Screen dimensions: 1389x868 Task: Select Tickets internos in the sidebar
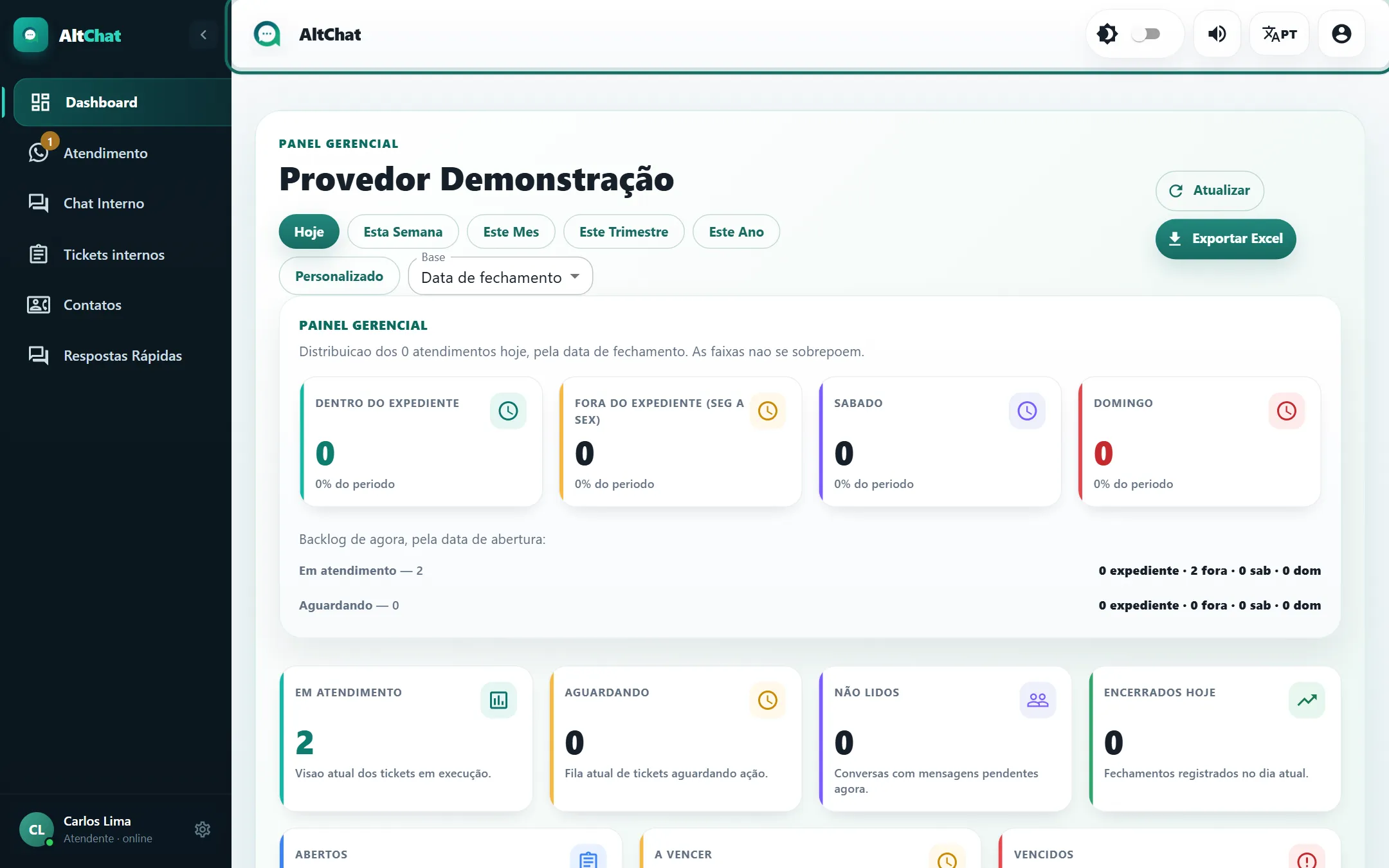[x=122, y=255]
